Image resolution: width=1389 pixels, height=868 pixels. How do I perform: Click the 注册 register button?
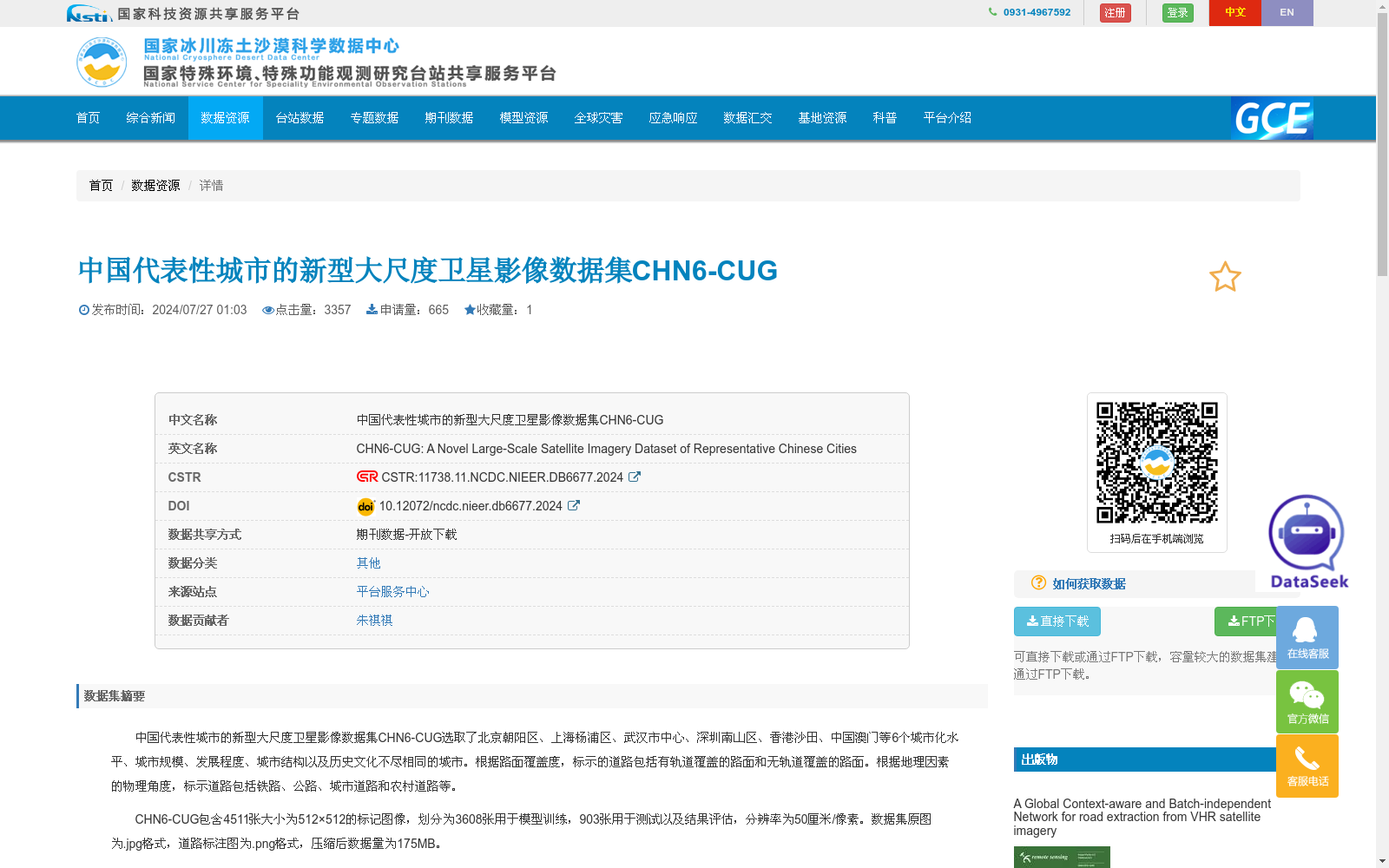tap(1116, 13)
